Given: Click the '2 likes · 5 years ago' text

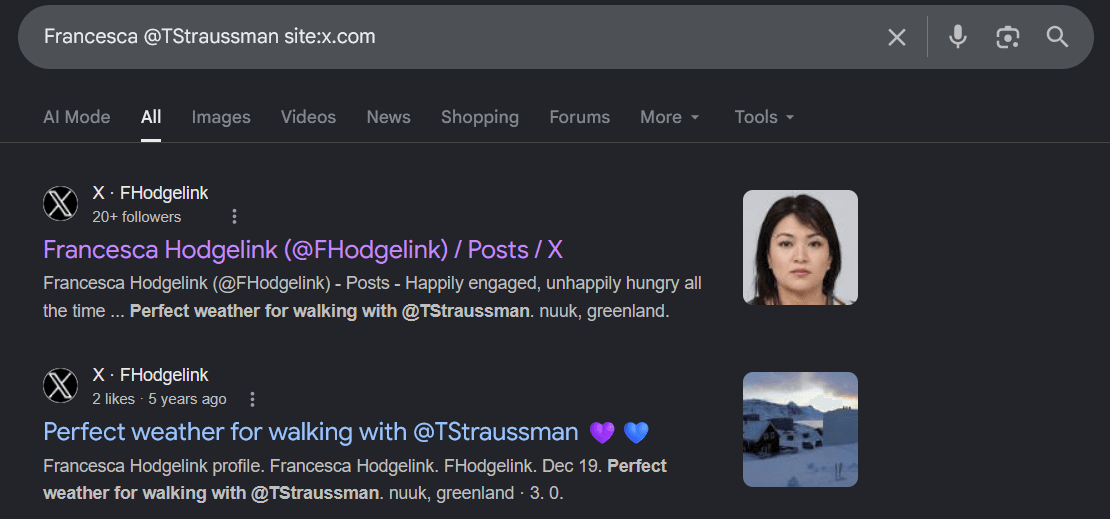Looking at the screenshot, I should click(x=159, y=399).
